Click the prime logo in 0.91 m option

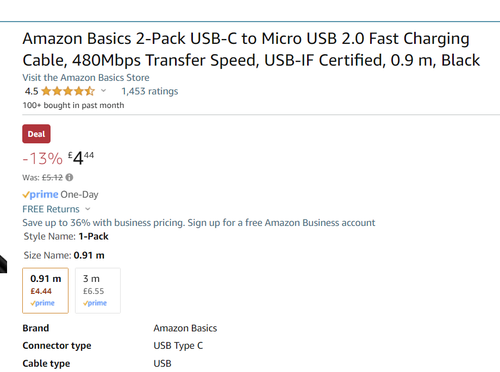pyautogui.click(x=42, y=303)
